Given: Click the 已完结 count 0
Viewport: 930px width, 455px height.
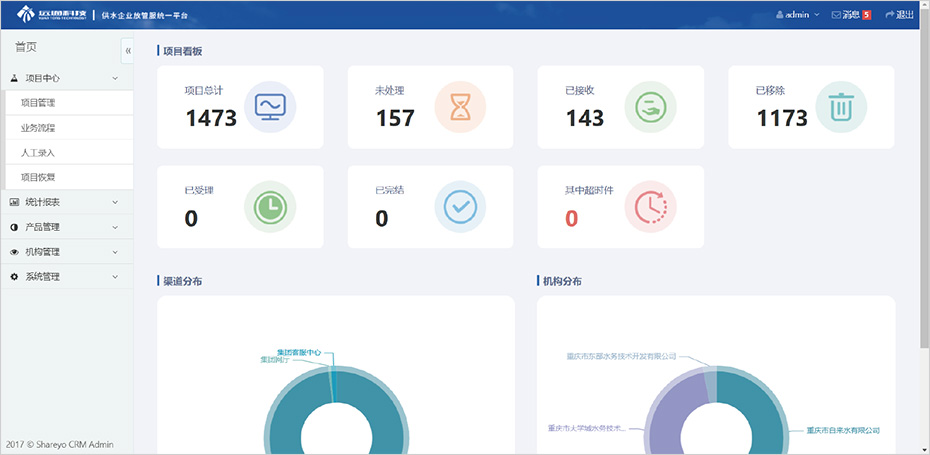Looking at the screenshot, I should (x=381, y=218).
